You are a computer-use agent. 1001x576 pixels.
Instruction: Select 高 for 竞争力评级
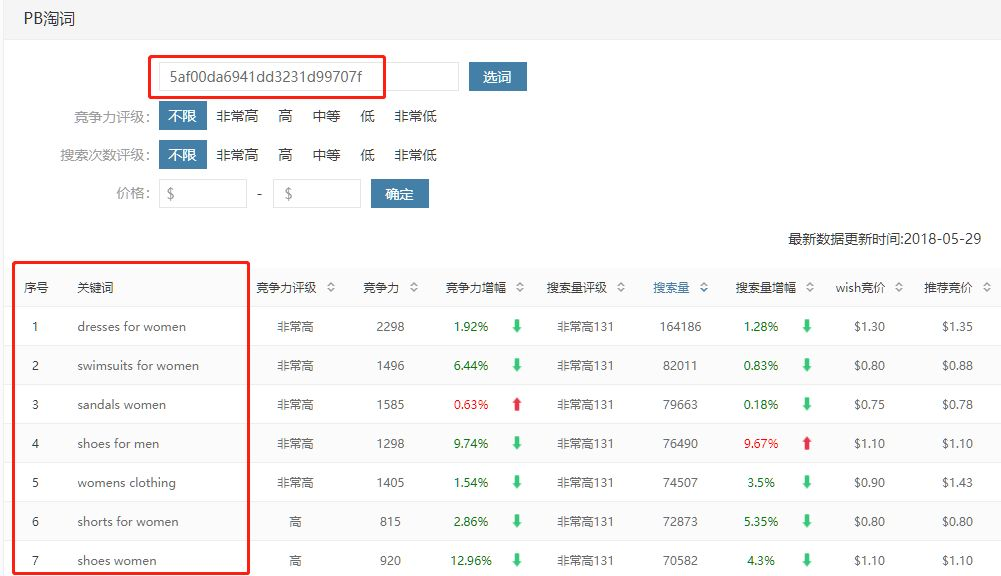285,116
